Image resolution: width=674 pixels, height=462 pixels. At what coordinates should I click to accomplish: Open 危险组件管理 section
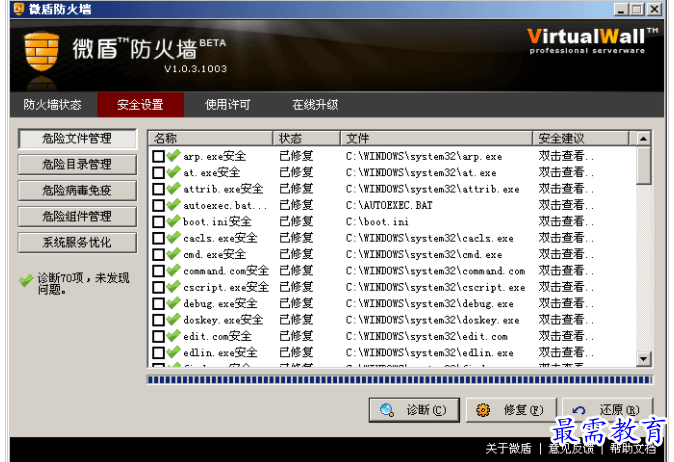77,216
